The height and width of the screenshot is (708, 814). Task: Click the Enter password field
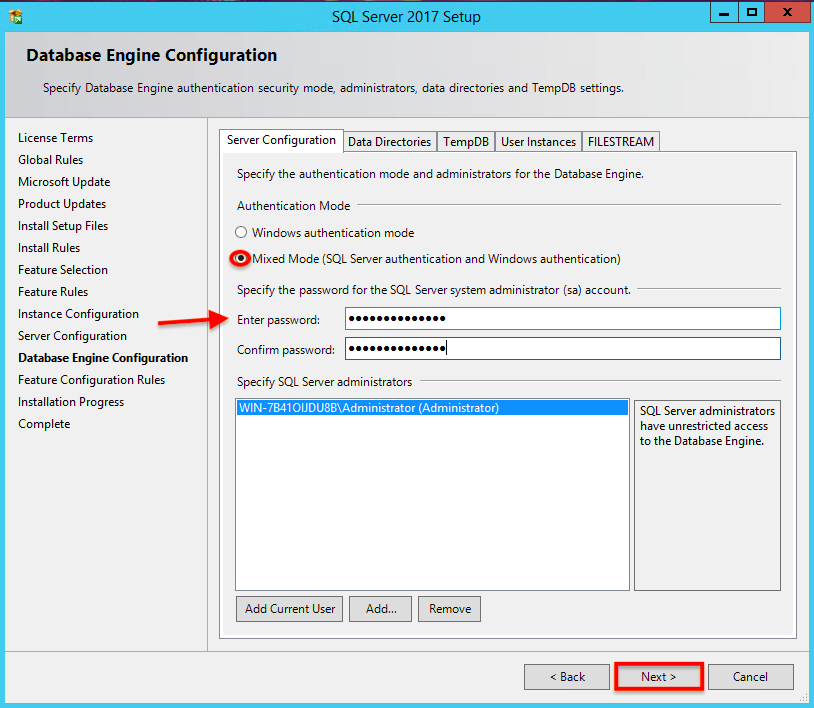[563, 319]
